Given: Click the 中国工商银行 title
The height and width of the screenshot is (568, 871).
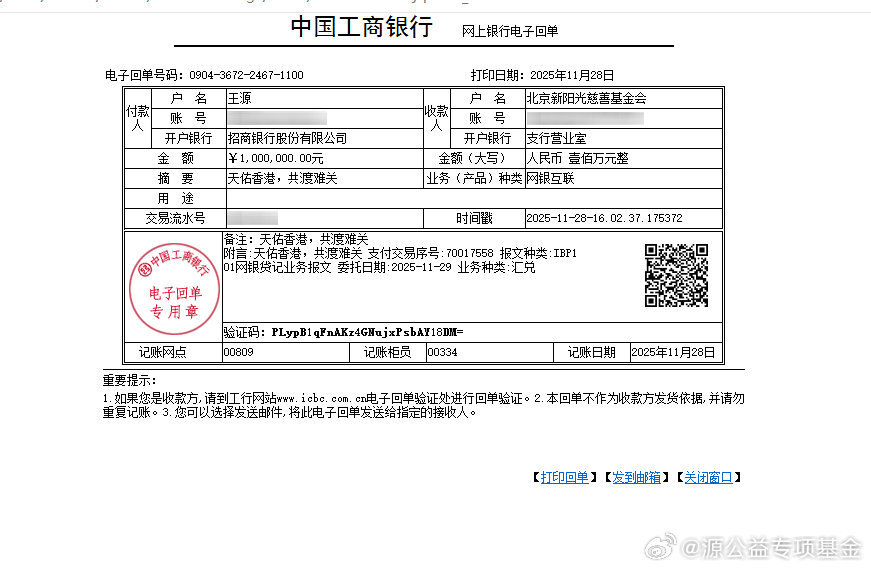Looking at the screenshot, I should point(362,27).
